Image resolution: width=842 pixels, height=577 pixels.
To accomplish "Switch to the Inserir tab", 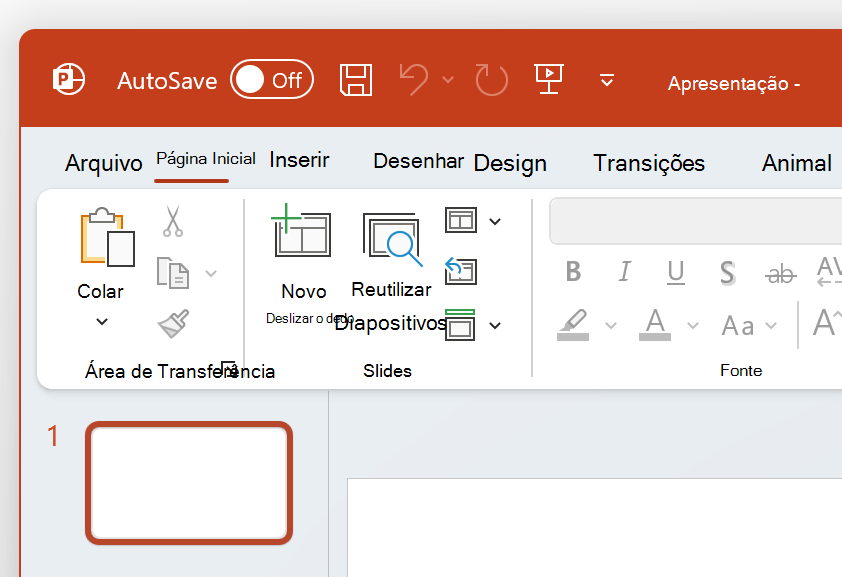I will click(299, 160).
